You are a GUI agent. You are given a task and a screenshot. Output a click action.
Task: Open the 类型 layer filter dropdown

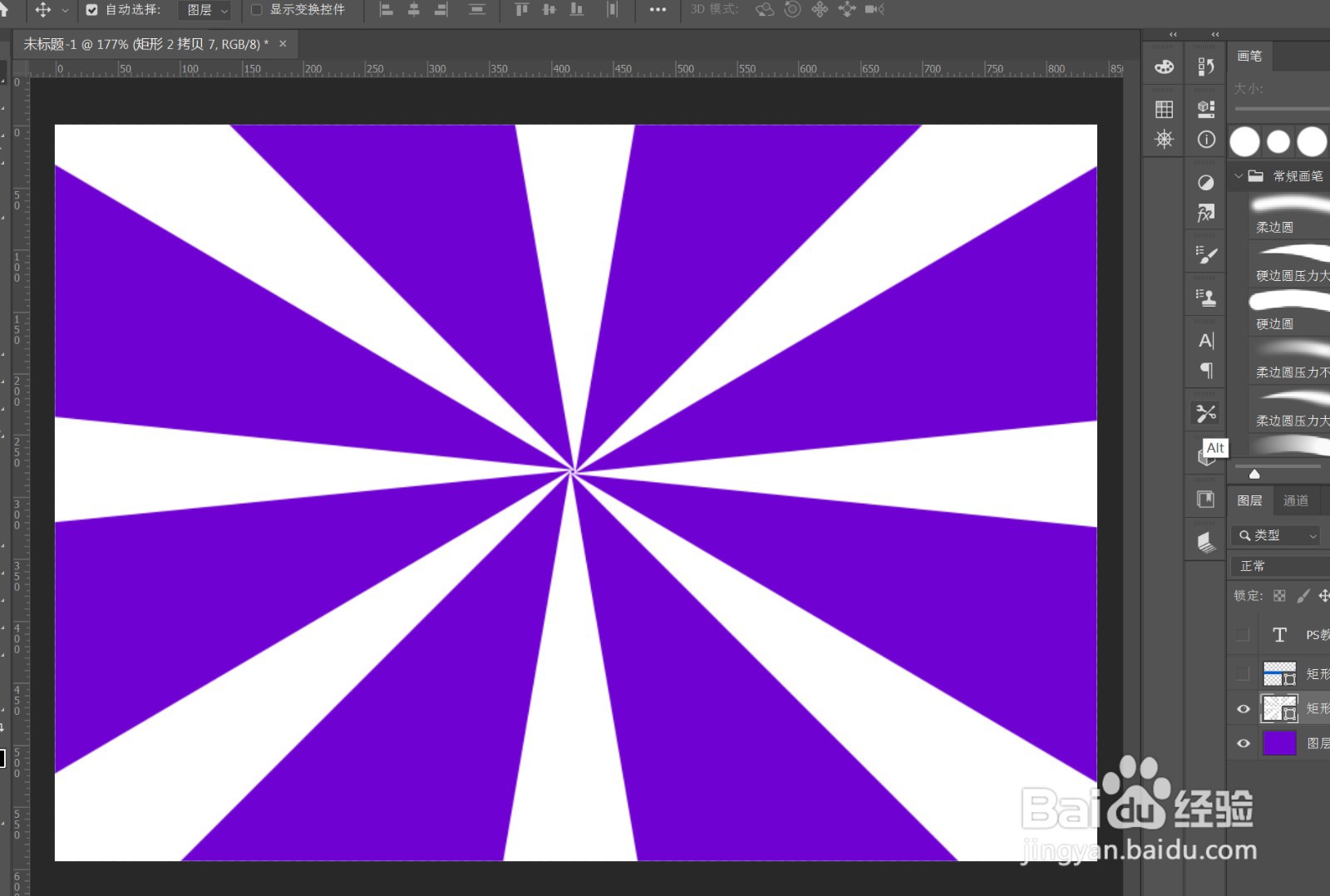pos(1276,535)
